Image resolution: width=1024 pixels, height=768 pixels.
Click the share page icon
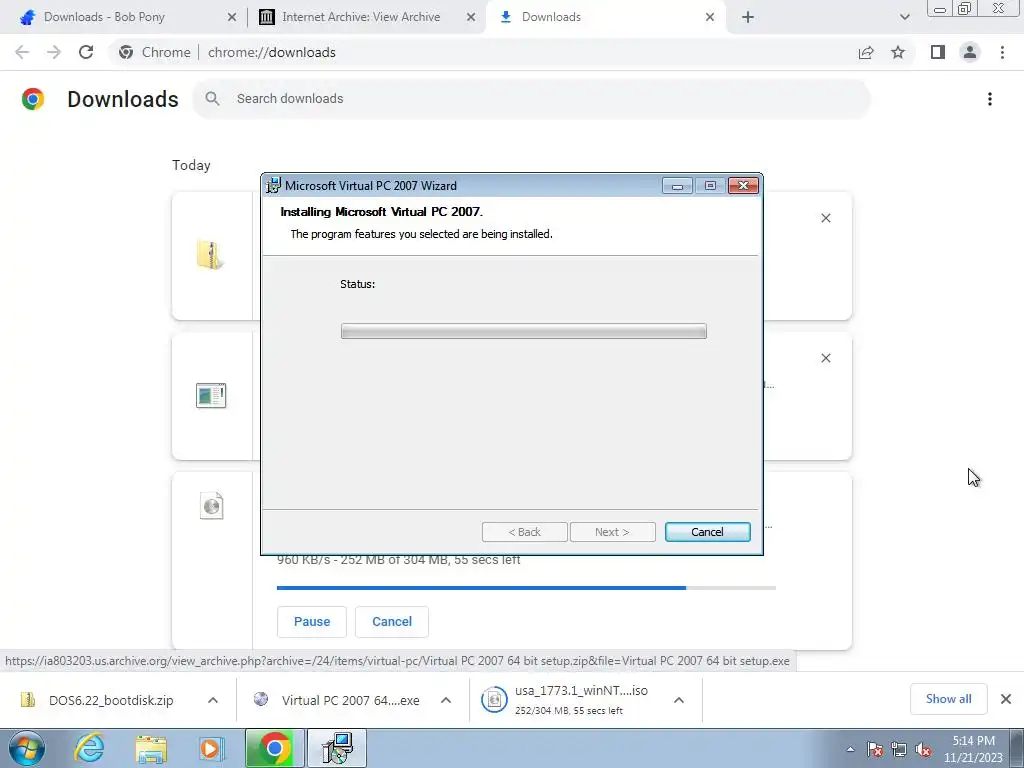point(866,52)
